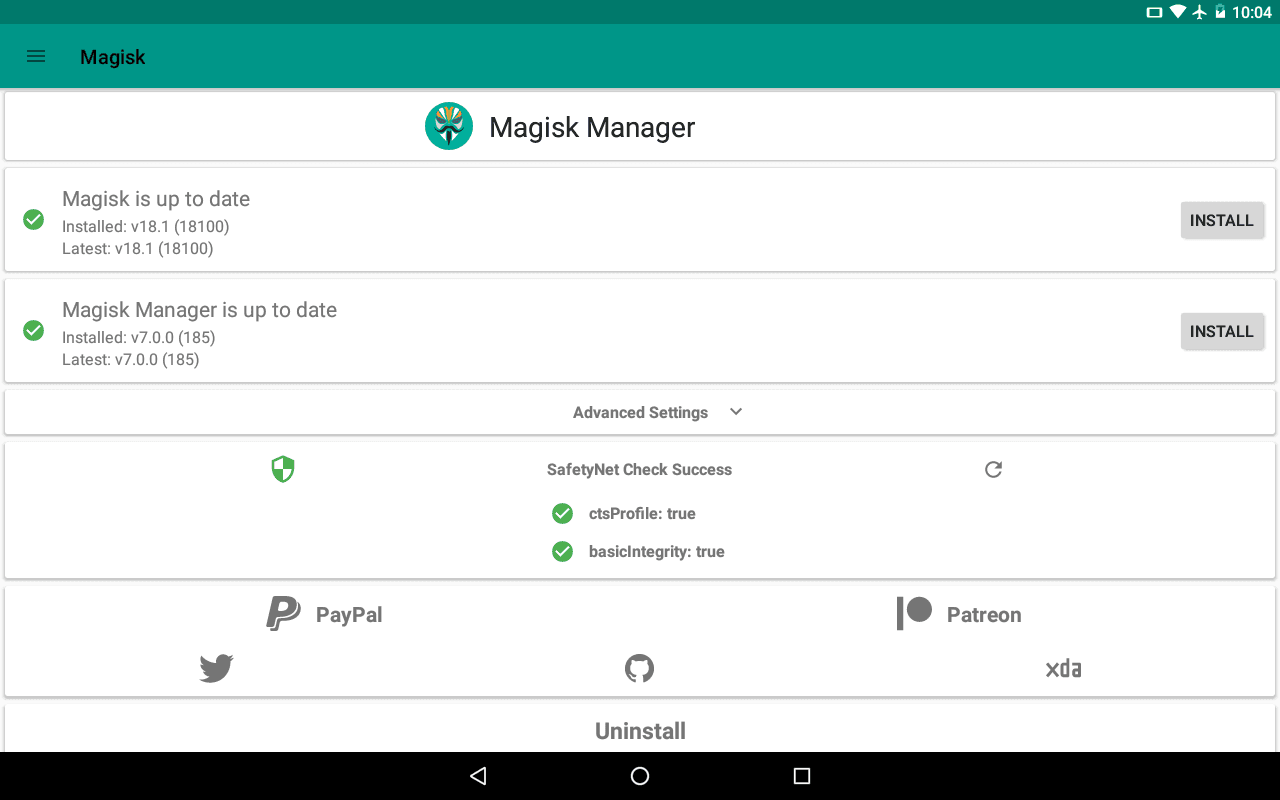This screenshot has width=1280, height=800.
Task: Click the Magisk Manager heading text
Action: (x=592, y=128)
